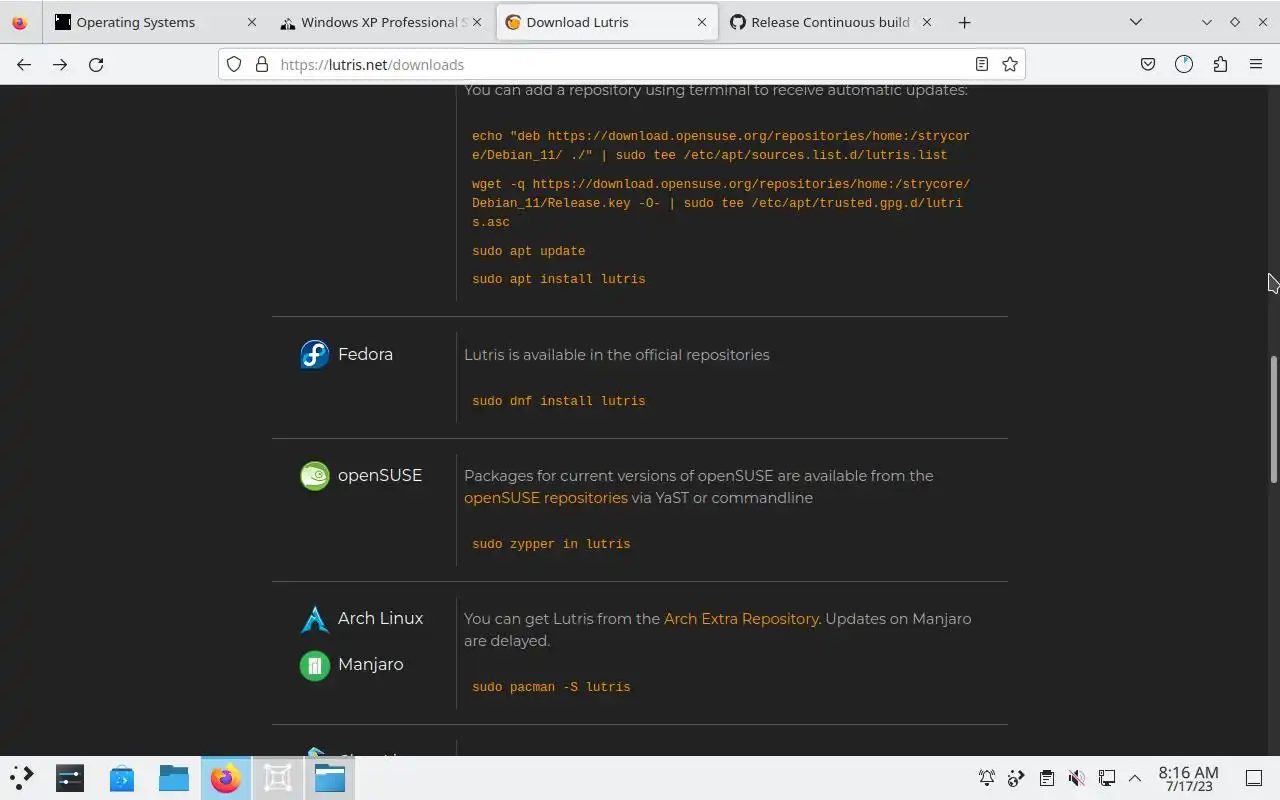The height and width of the screenshot is (800, 1280).
Task: Close the Operating Systems tab
Action: tap(252, 22)
